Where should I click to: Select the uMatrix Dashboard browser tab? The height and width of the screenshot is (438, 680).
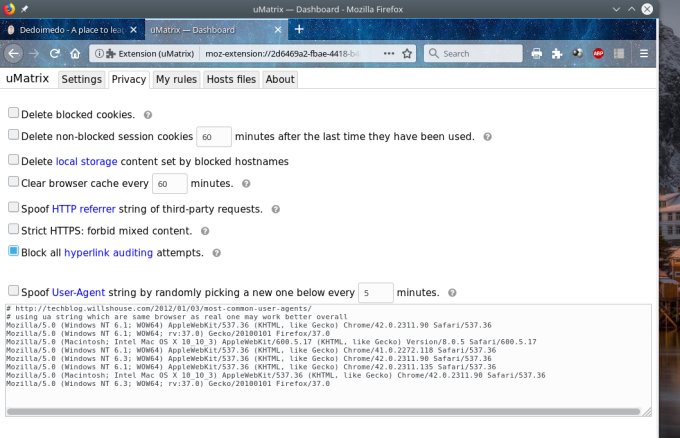point(215,30)
